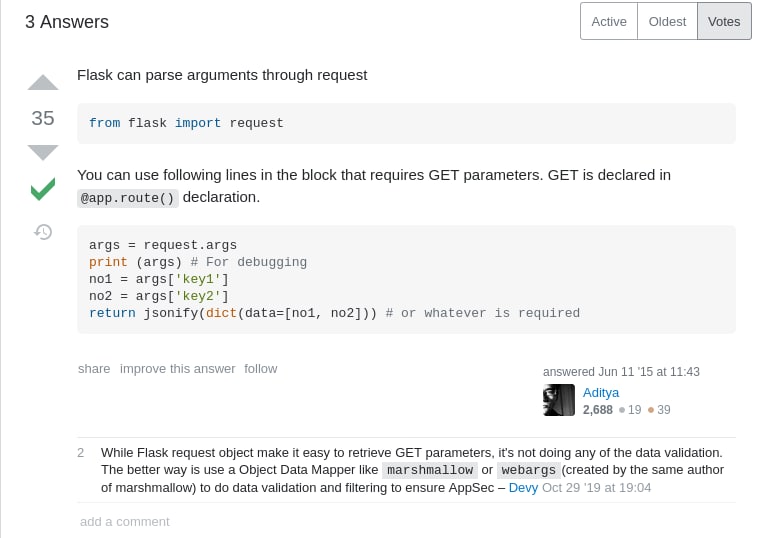The height and width of the screenshot is (538, 759).
Task: Downvote the answer with 35 votes
Action: coord(43,152)
